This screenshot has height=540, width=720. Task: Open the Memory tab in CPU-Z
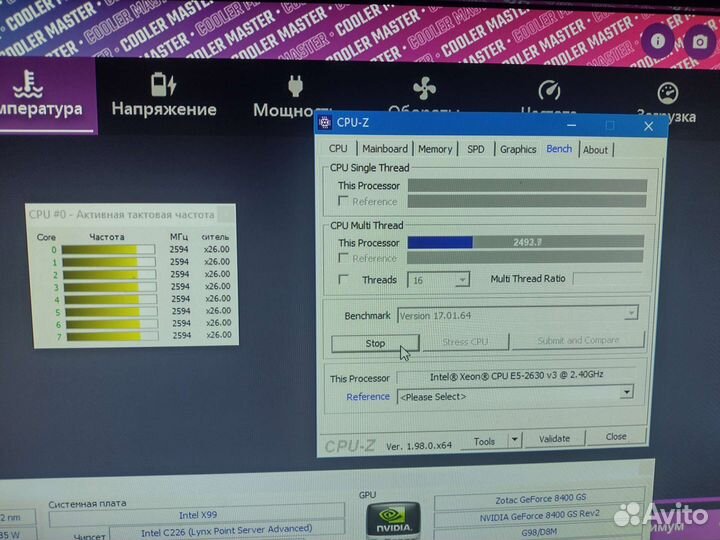[x=435, y=149]
